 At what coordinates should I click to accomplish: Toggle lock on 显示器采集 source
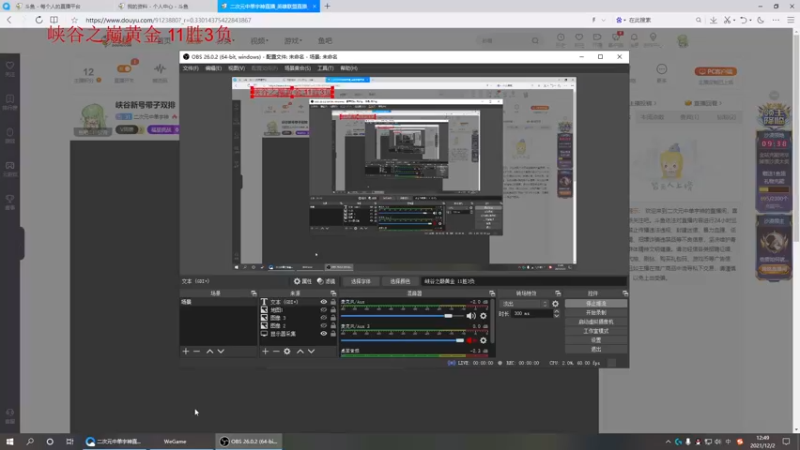pyautogui.click(x=333, y=334)
